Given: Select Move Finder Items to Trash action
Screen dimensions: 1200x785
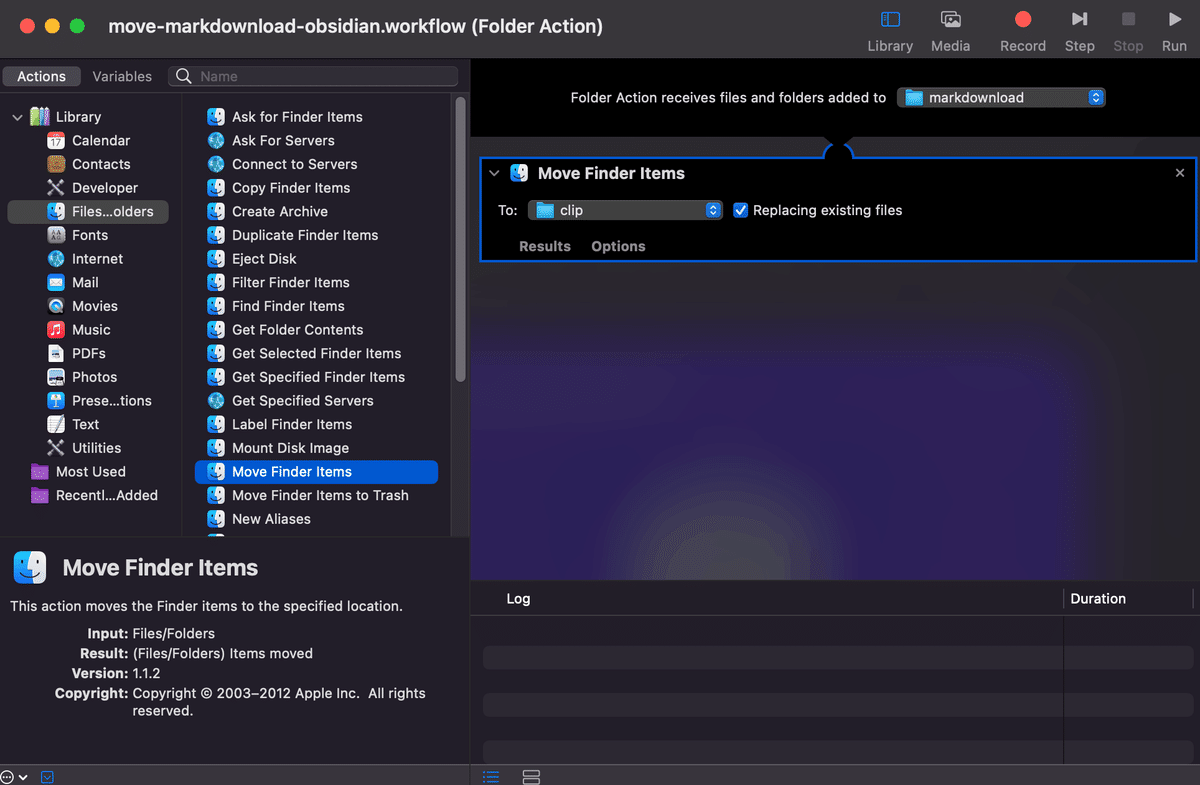Looking at the screenshot, I should point(320,495).
